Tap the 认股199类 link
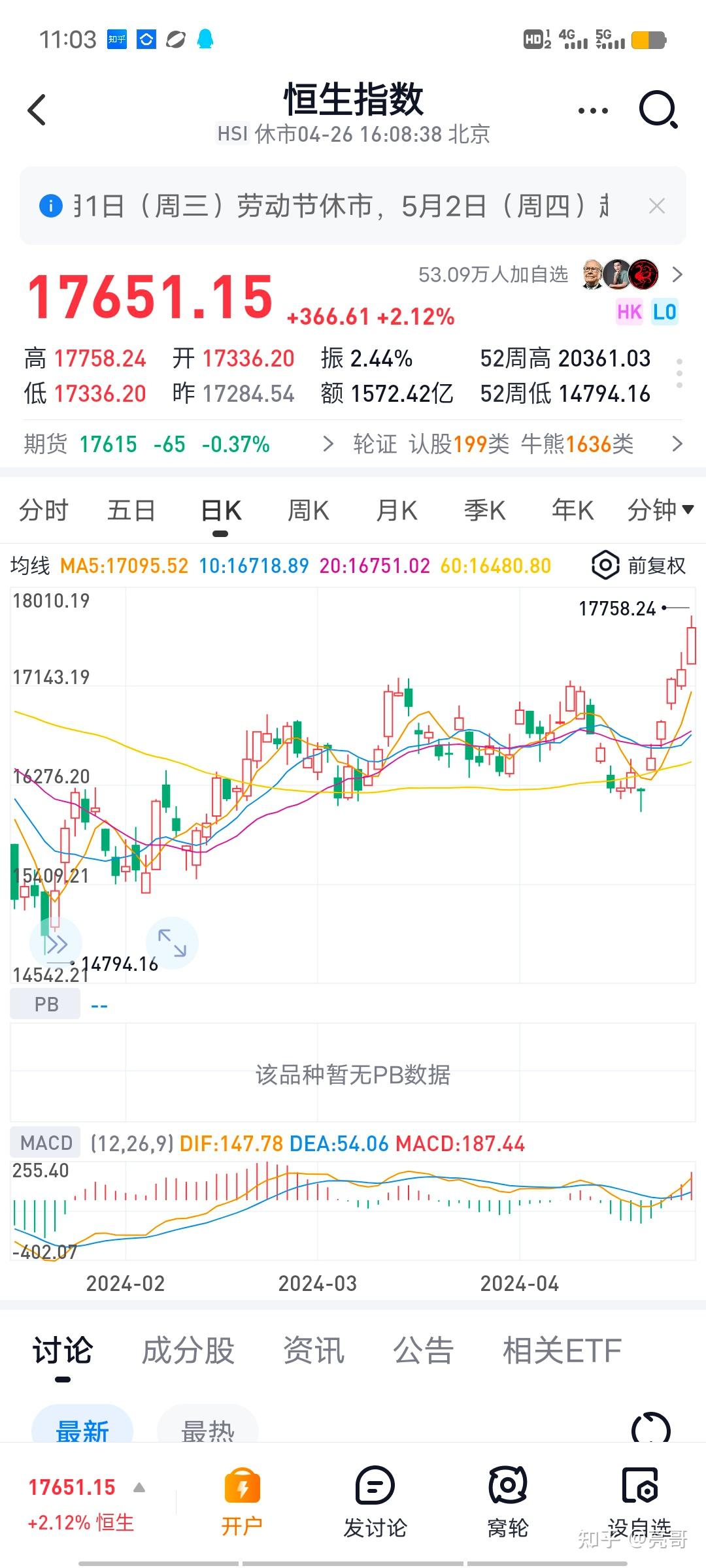 coord(459,444)
